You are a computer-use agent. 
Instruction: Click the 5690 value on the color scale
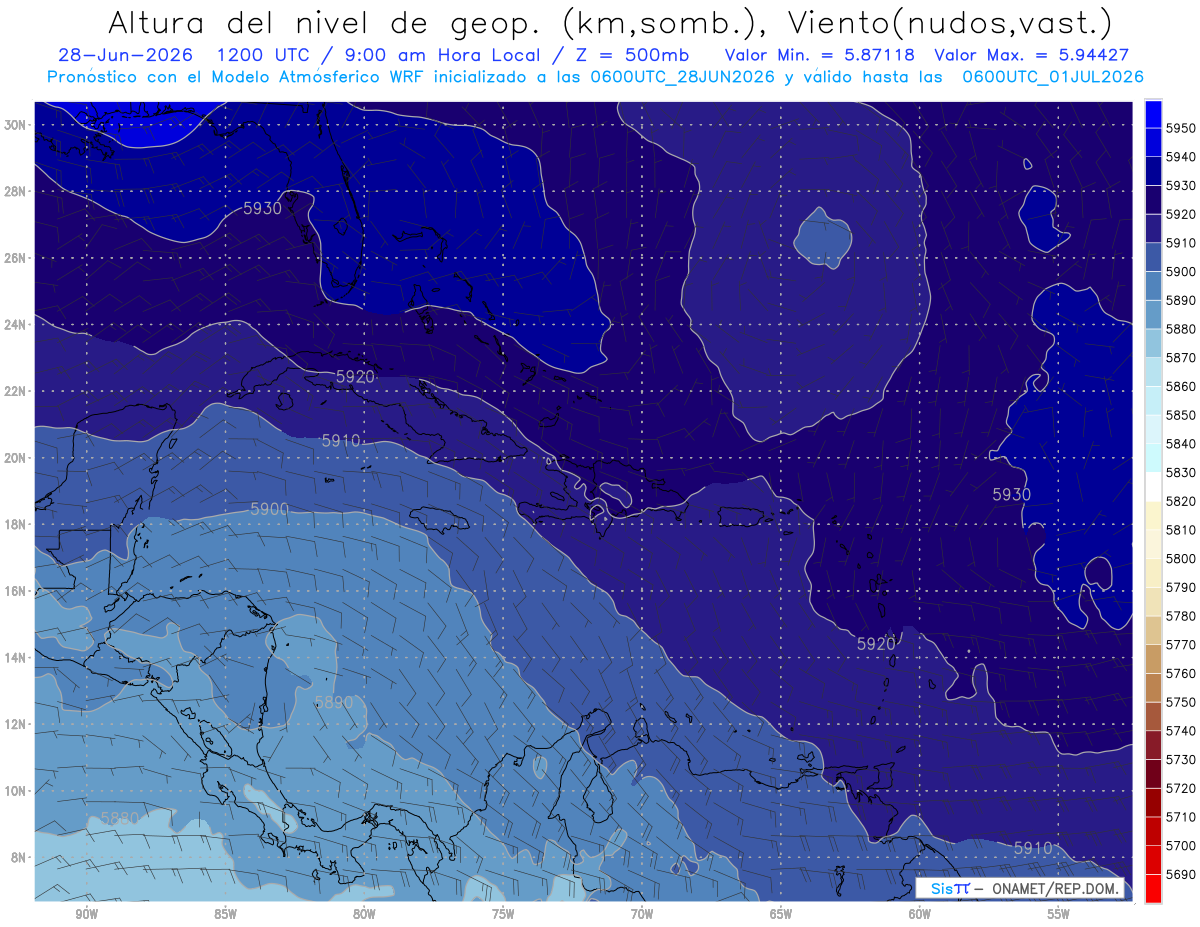click(1181, 874)
